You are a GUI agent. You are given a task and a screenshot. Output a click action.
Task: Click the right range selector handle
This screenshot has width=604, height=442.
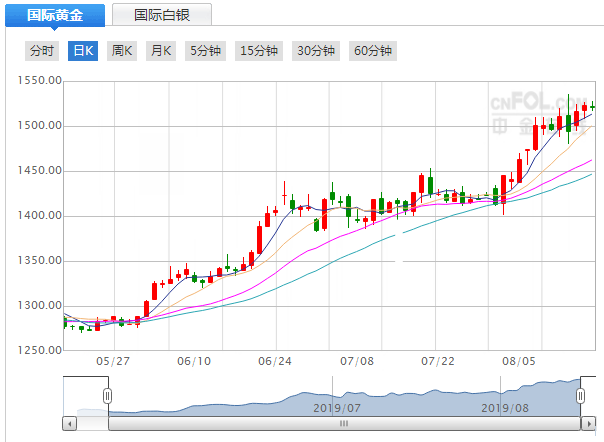(580, 396)
